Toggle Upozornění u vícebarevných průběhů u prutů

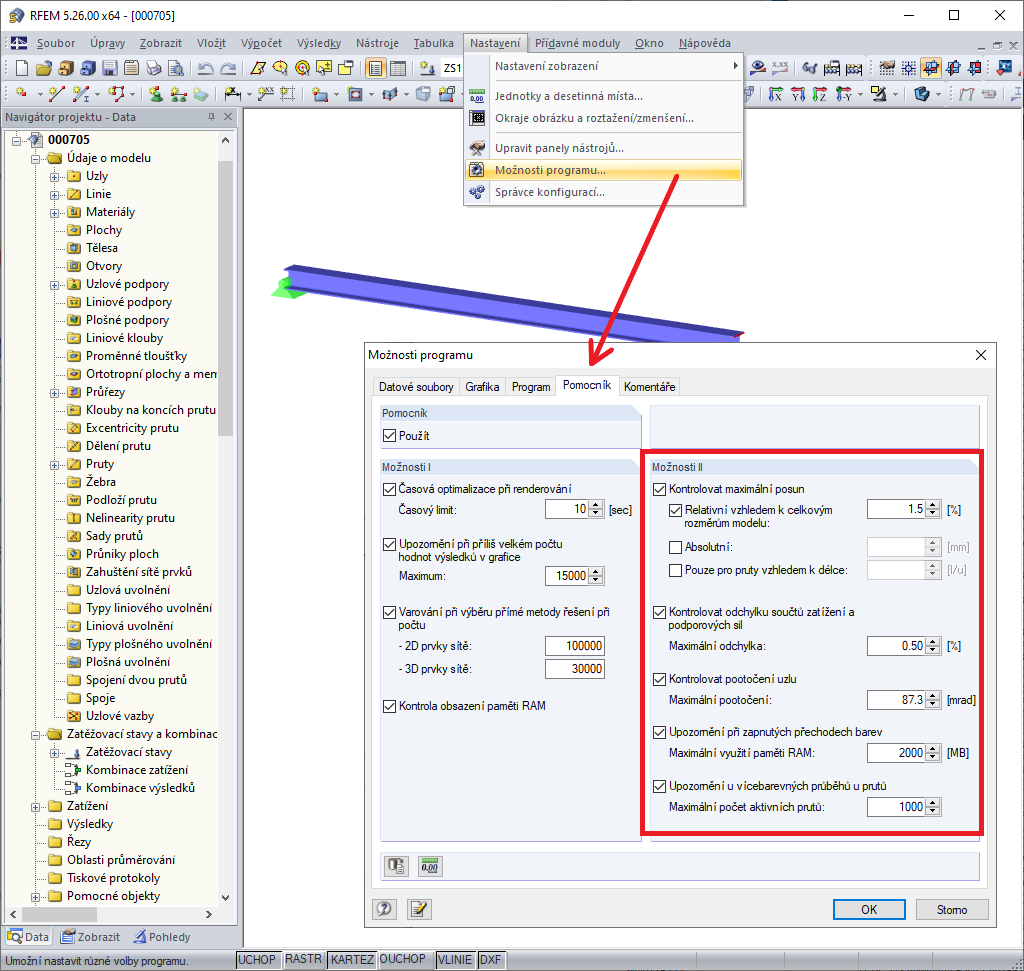coord(660,786)
